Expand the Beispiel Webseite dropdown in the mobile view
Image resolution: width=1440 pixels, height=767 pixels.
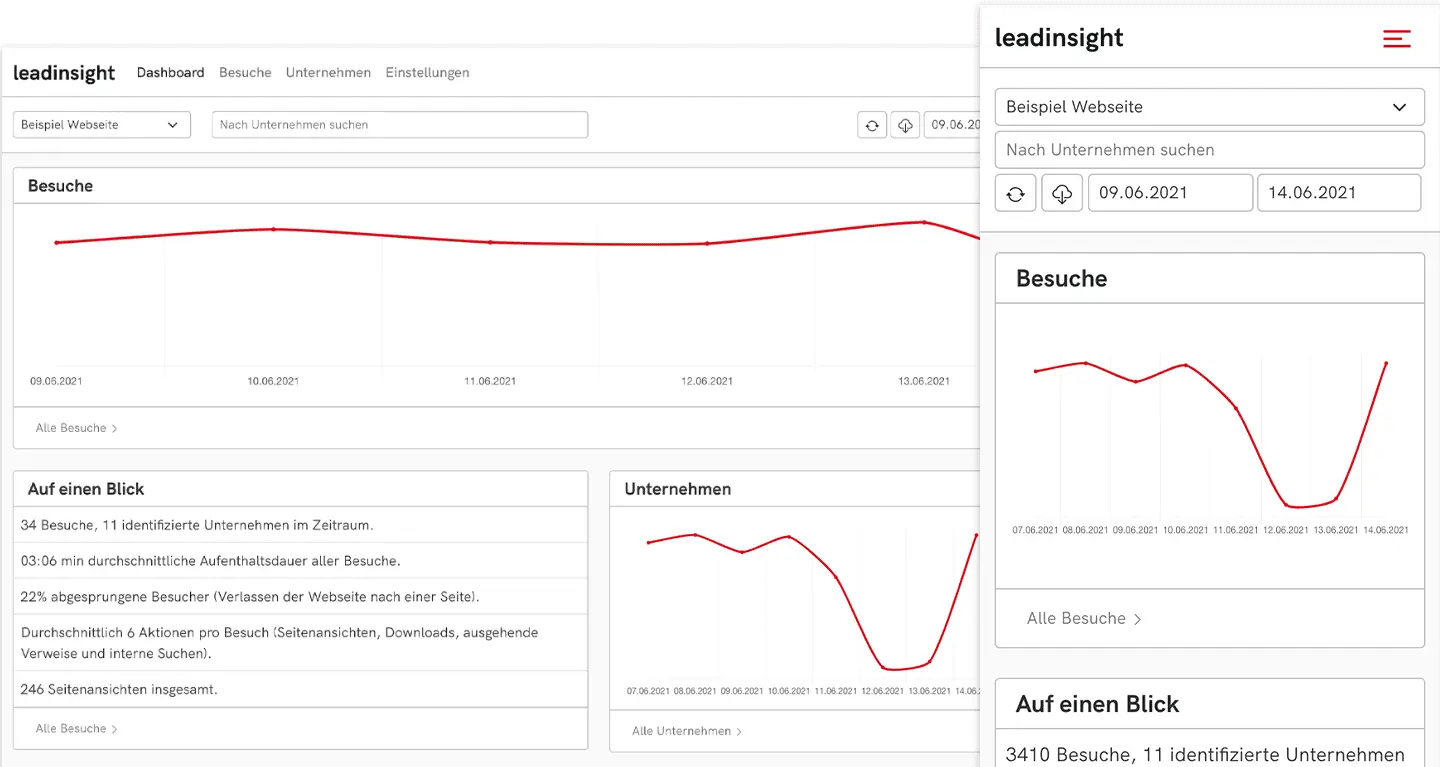click(1210, 107)
